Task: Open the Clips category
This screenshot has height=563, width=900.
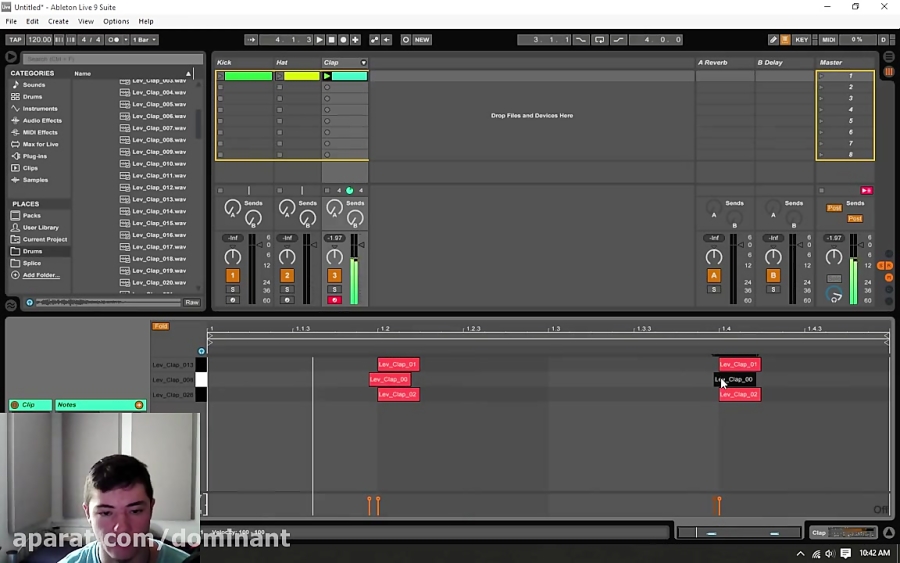Action: 30,168
